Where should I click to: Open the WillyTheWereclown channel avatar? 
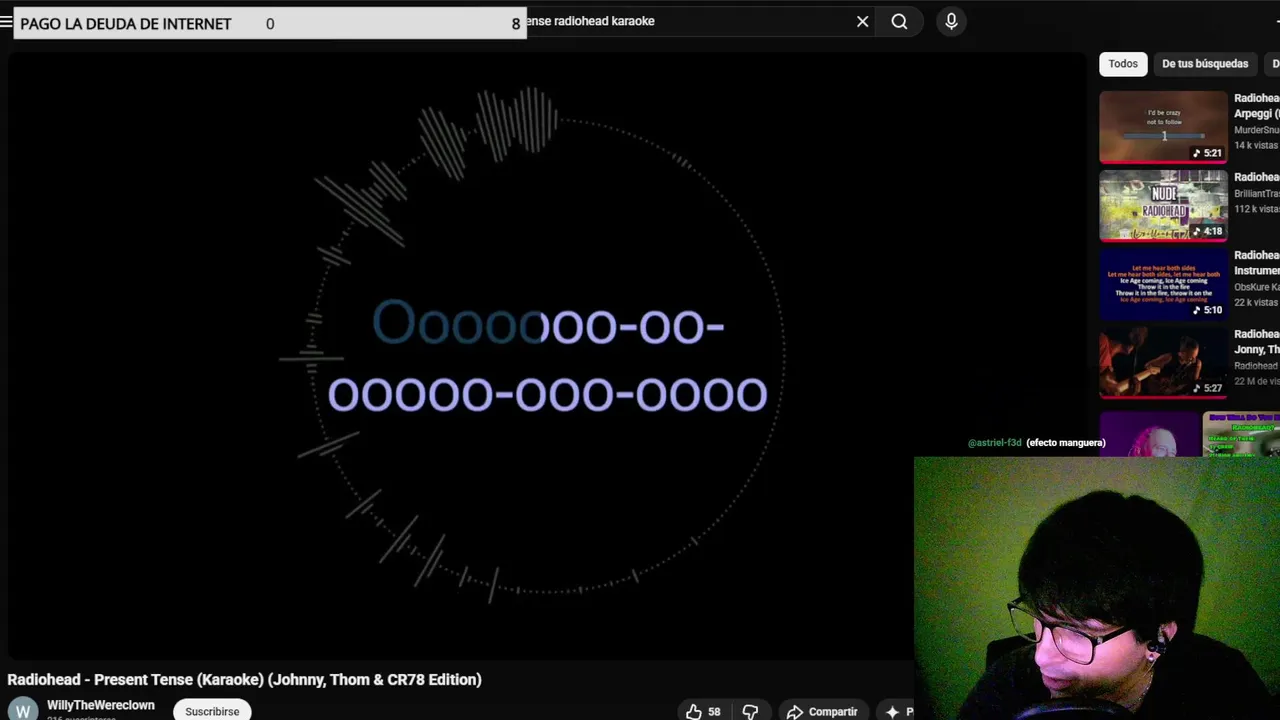tap(22, 709)
